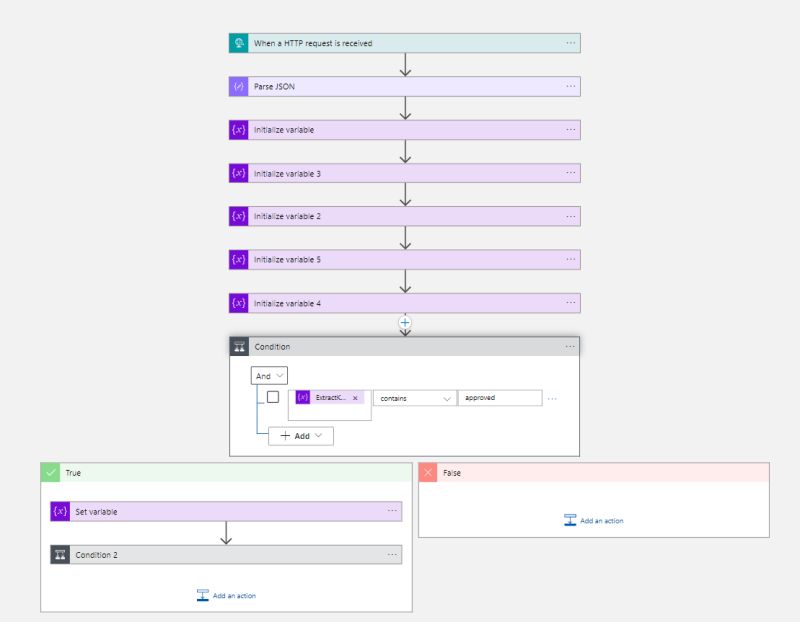Click the True branch header label
The width and height of the screenshot is (800, 622).
click(x=73, y=473)
